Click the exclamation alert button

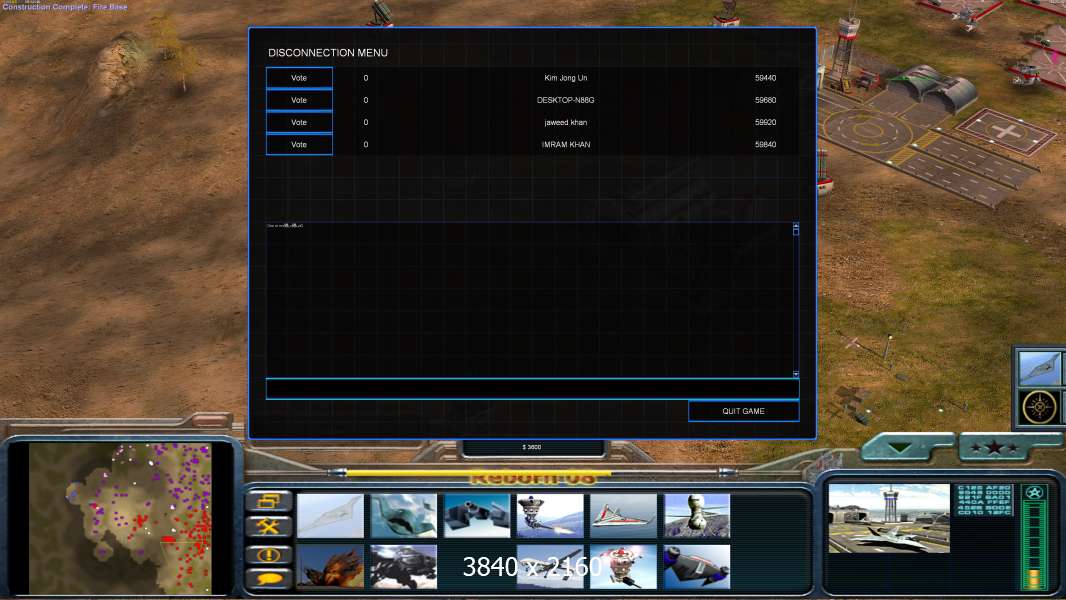pyautogui.click(x=269, y=555)
